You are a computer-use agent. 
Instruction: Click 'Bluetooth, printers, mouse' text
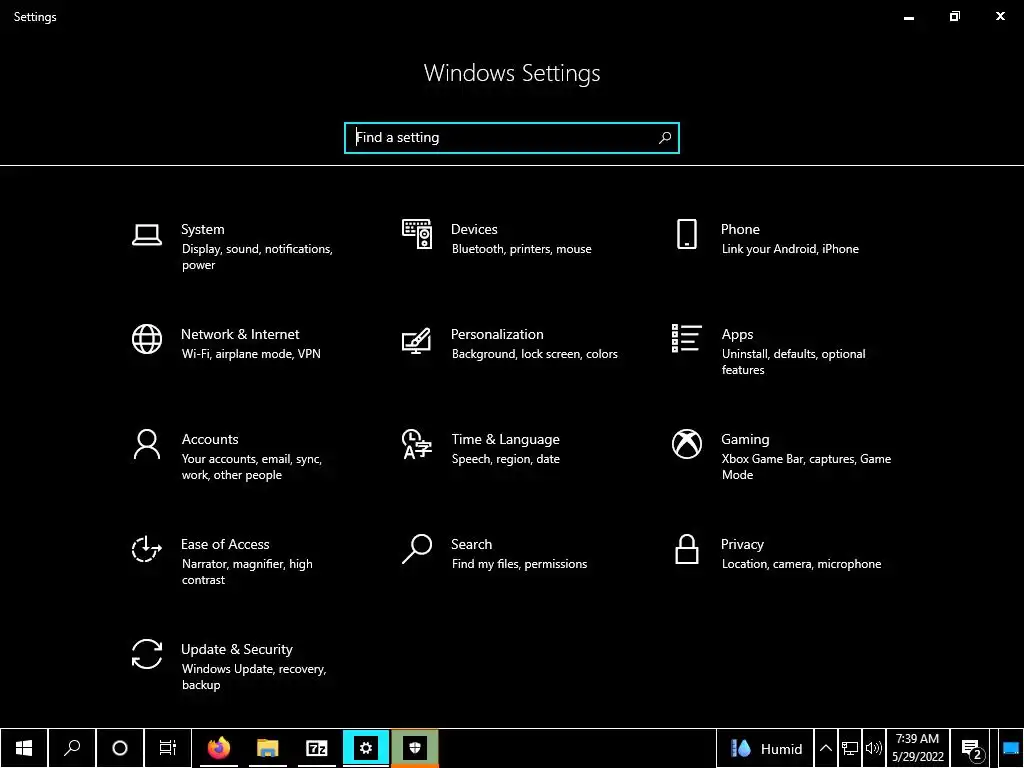[521, 249]
